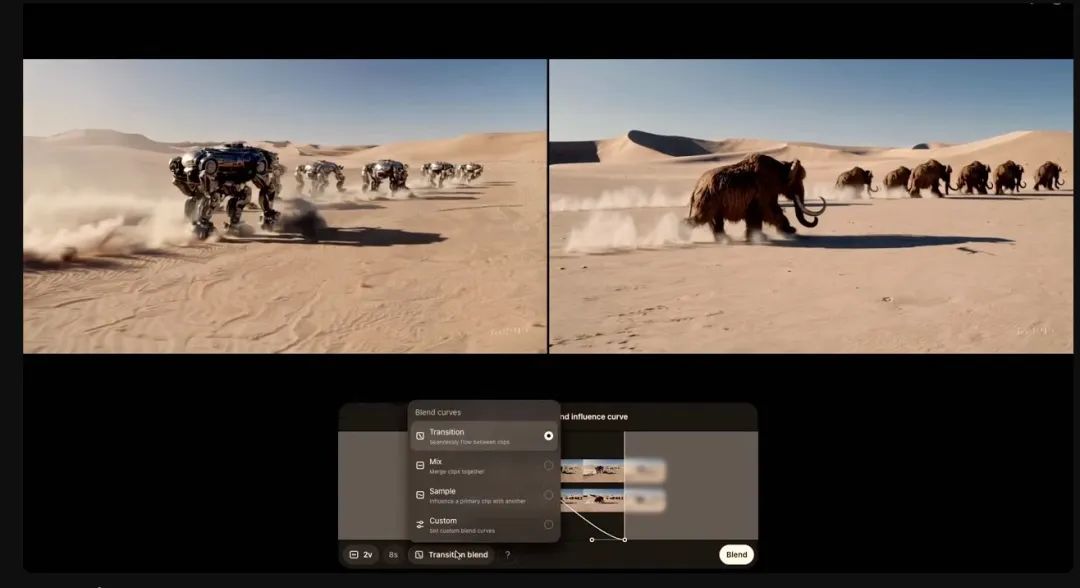Click the icon on the 2v variations button
1080x588 pixels.
click(354, 555)
